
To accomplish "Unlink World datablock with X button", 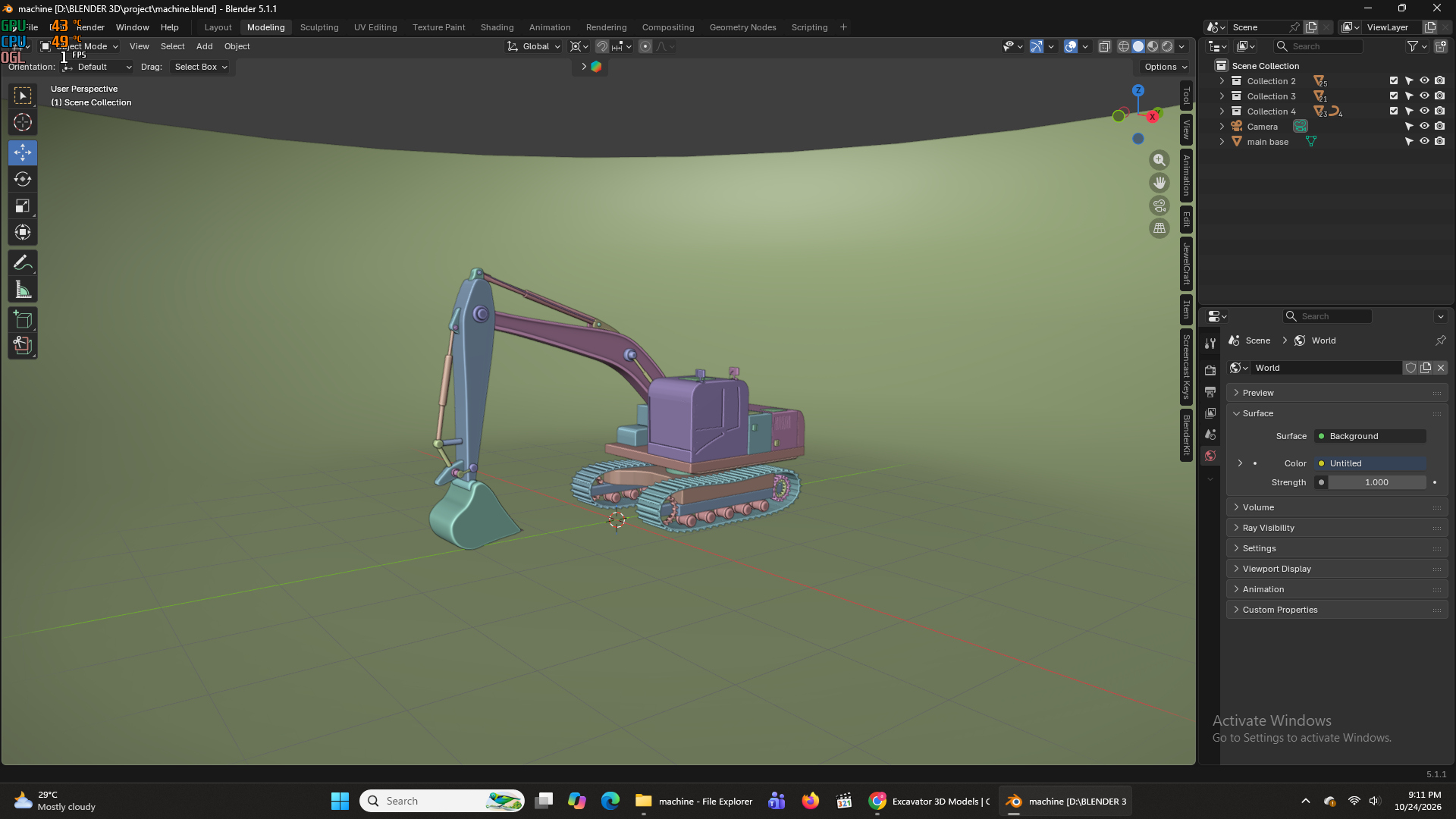I will click(x=1441, y=368).
